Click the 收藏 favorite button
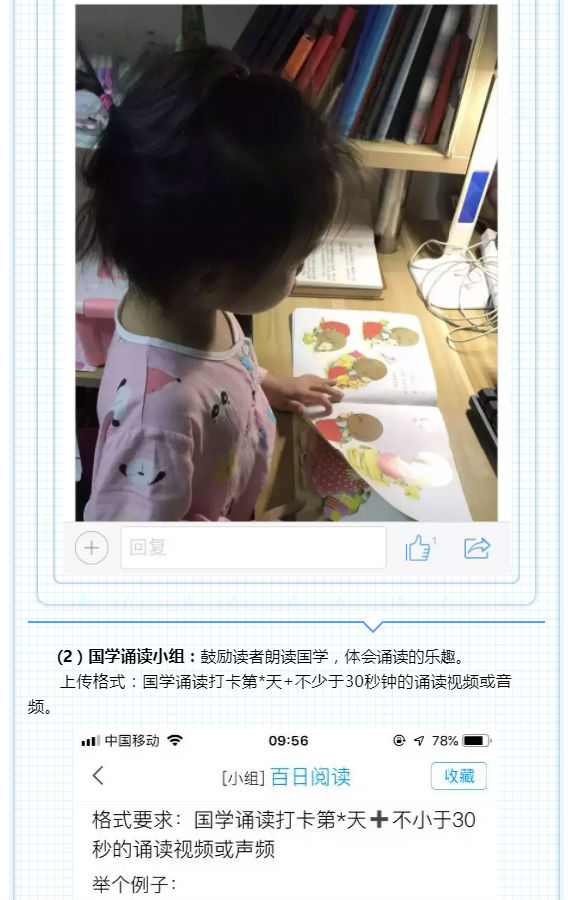The height and width of the screenshot is (900, 568). [x=459, y=776]
